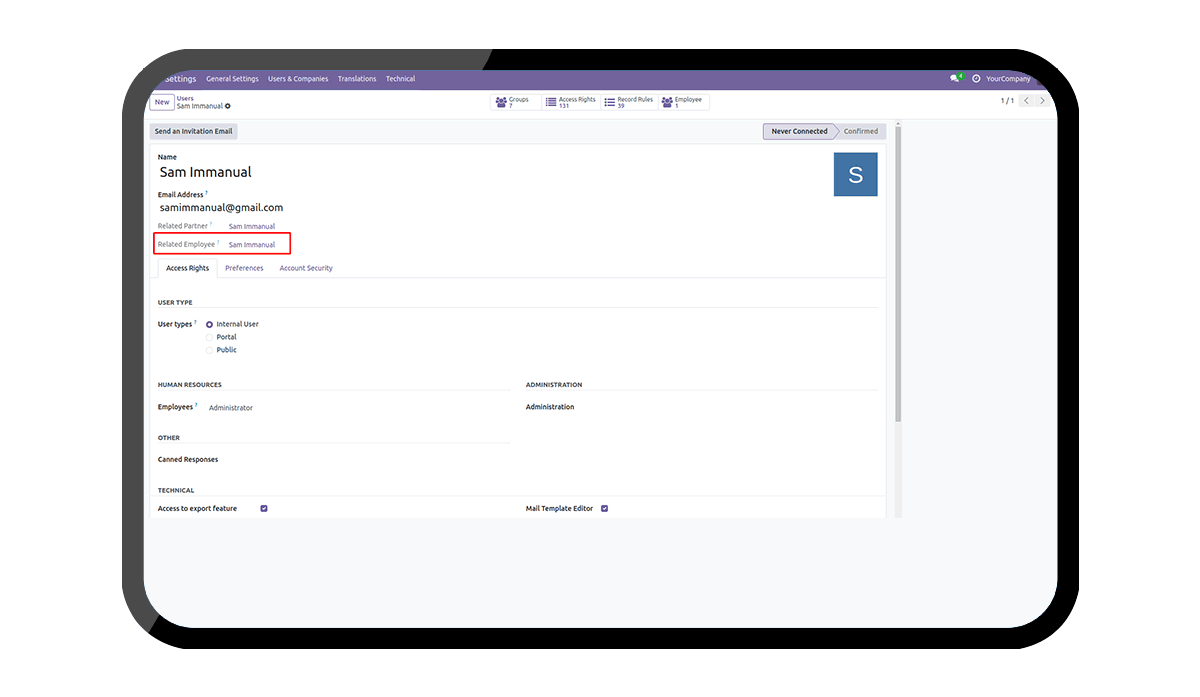Screen dimensions: 1200x697
Task: Open the Technical menu
Action: click(x=400, y=79)
